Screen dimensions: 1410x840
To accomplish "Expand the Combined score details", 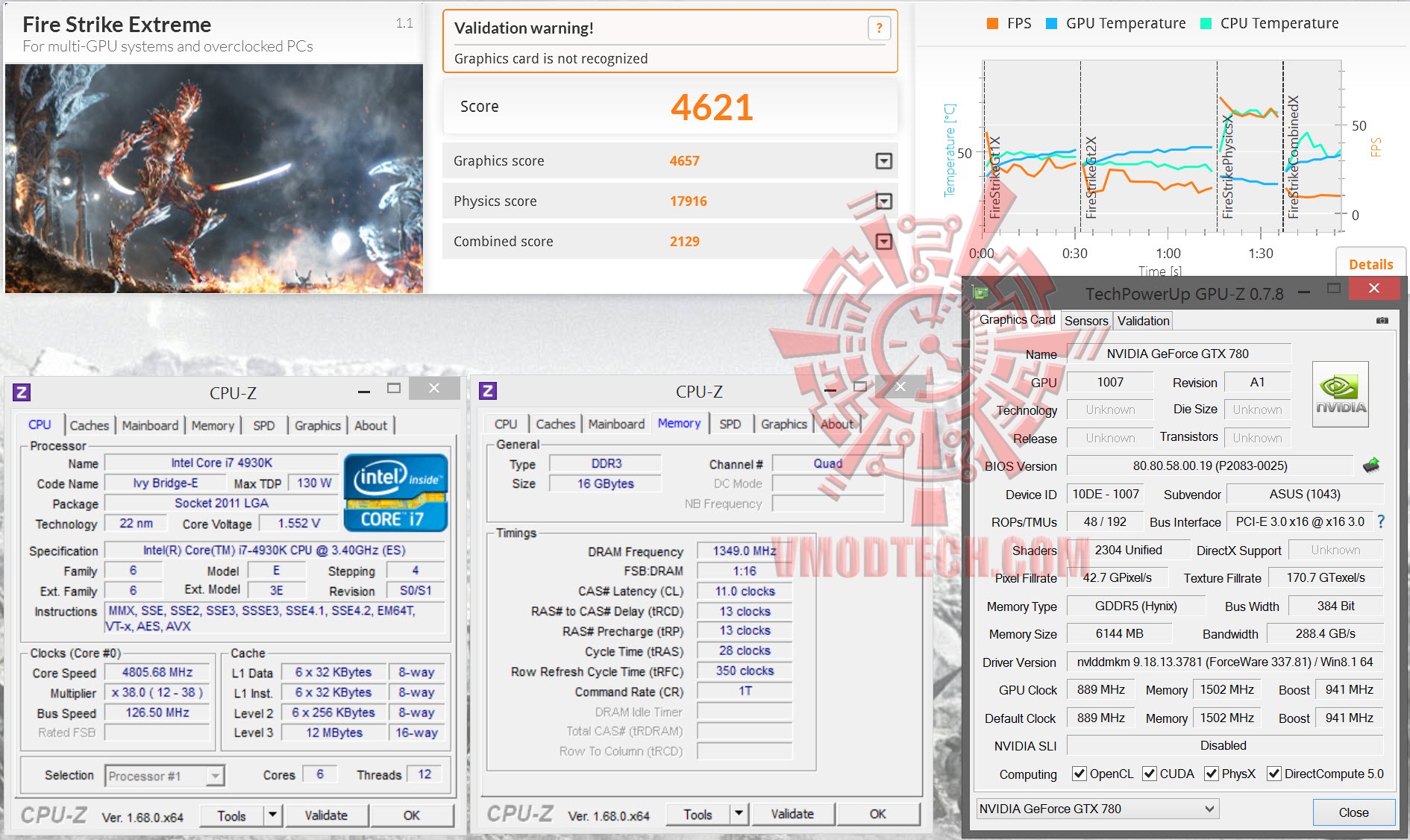I will (x=883, y=242).
